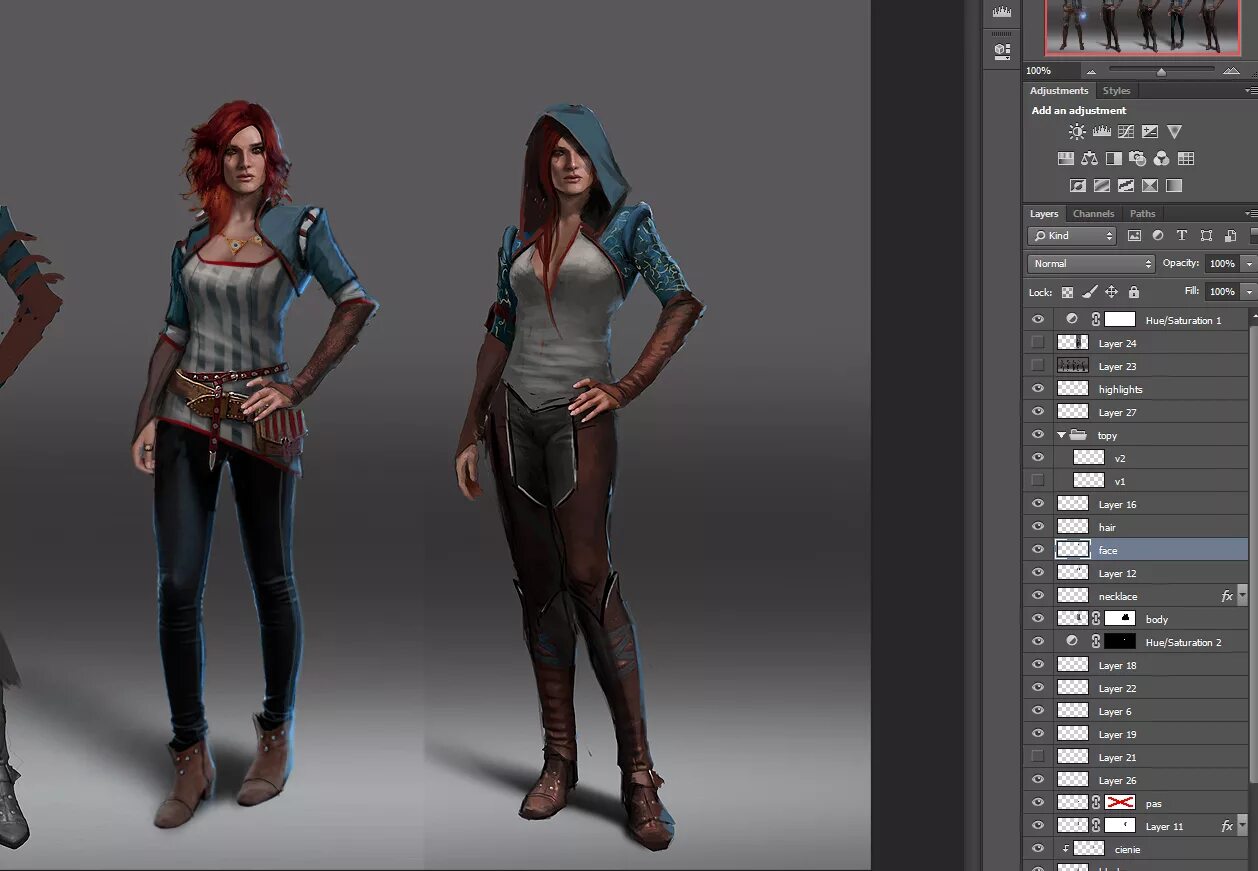1258x871 pixels.
Task: Show the hidden v1 layer
Action: [x=1038, y=481]
